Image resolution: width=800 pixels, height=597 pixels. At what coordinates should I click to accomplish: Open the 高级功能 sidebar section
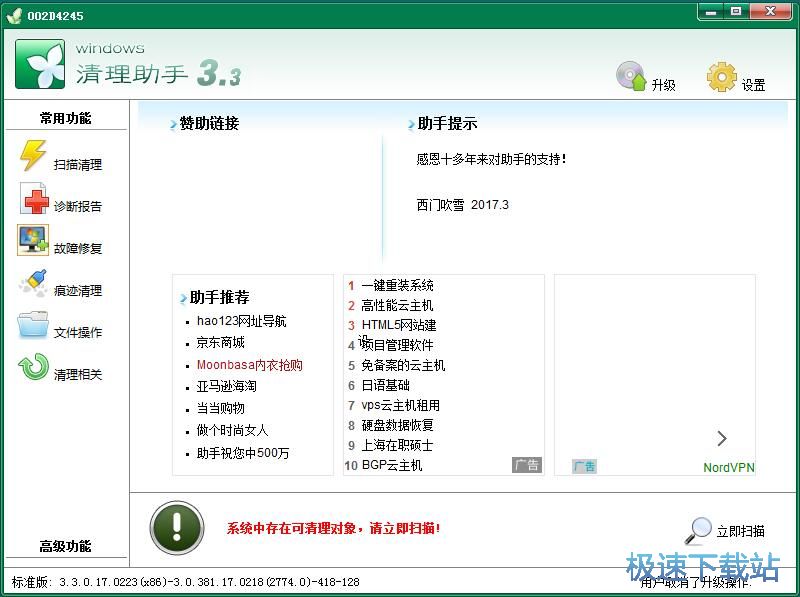(x=65, y=546)
